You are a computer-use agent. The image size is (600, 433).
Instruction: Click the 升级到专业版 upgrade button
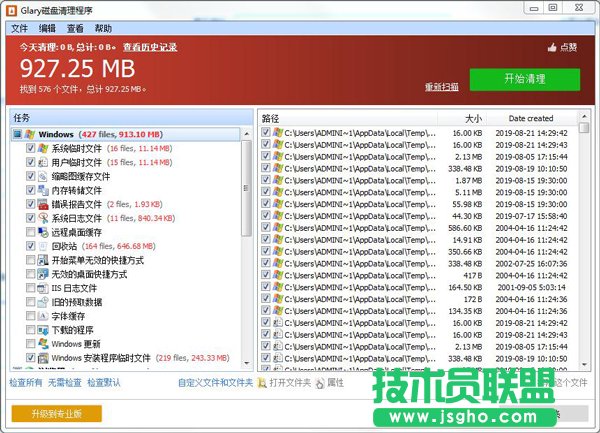(57, 413)
